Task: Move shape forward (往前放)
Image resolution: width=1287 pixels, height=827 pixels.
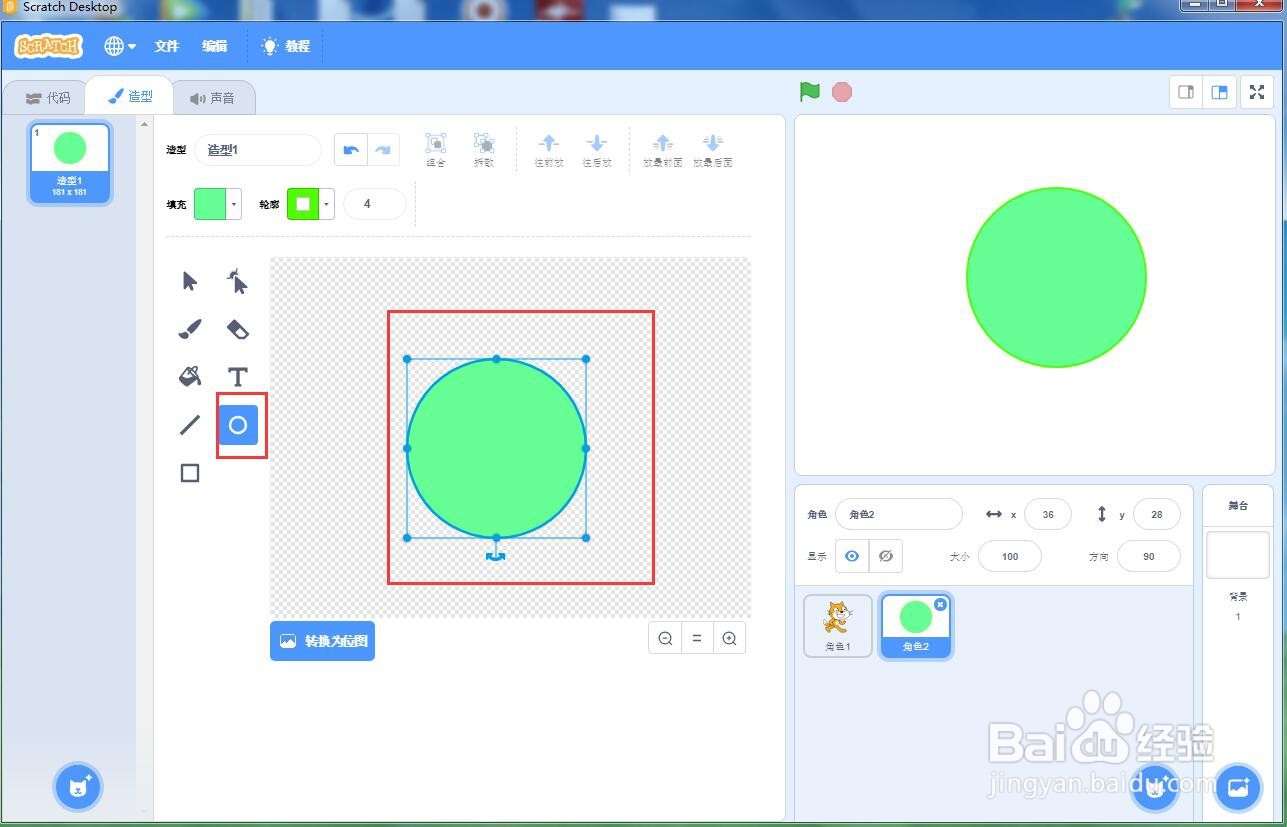Action: click(549, 150)
